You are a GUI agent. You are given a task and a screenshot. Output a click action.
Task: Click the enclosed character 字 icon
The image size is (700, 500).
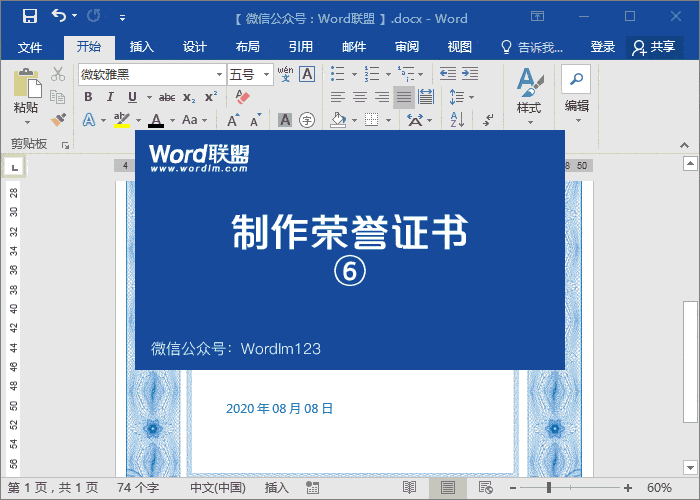pyautogui.click(x=307, y=120)
